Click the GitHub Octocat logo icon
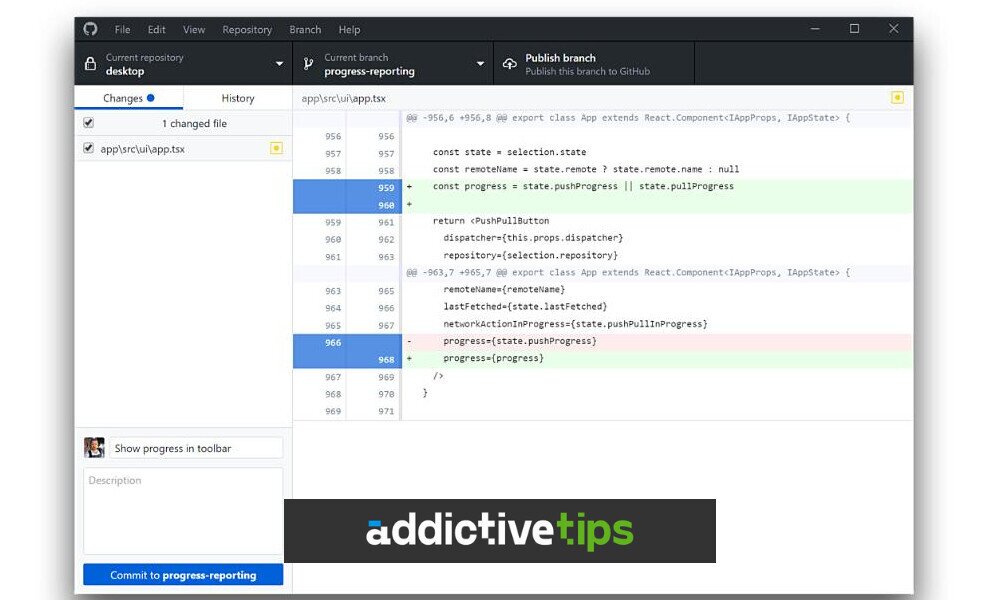The height and width of the screenshot is (600, 1000). (x=90, y=29)
